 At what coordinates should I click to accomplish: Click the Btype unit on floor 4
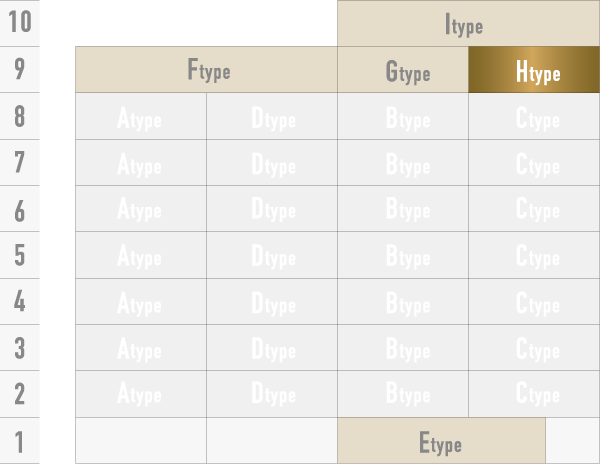click(x=403, y=301)
